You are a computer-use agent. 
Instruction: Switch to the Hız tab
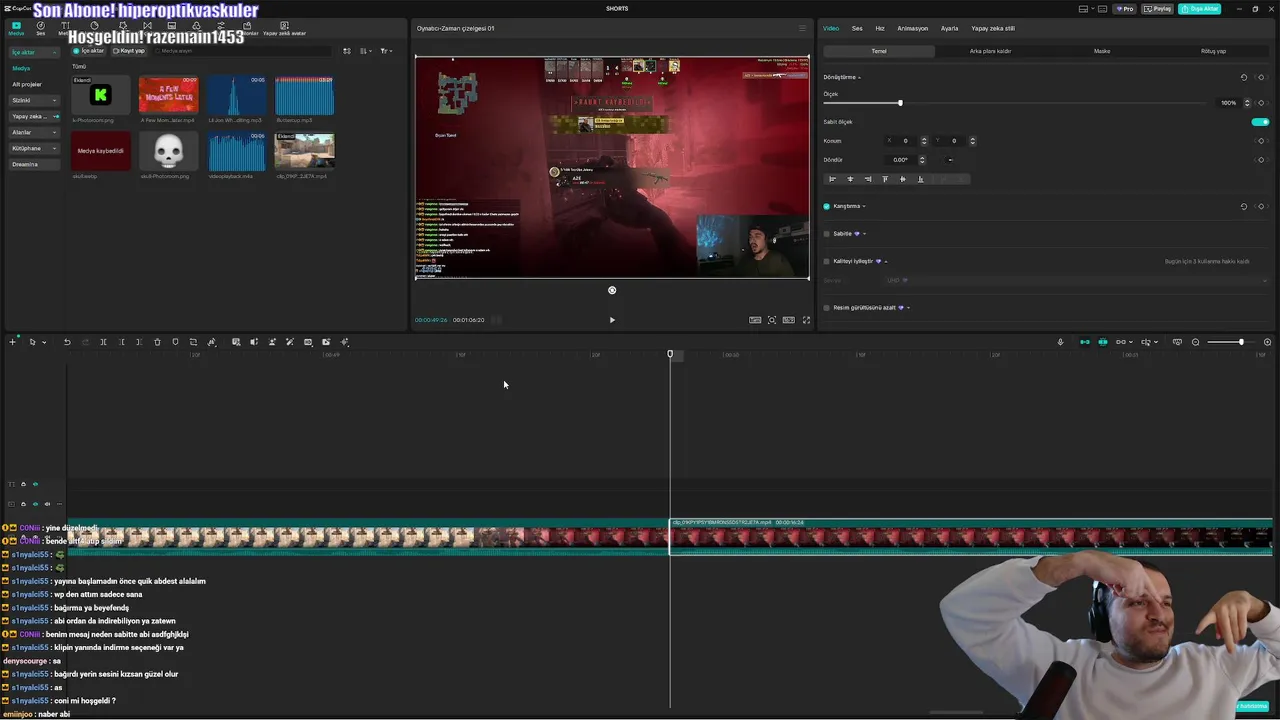[x=880, y=28]
